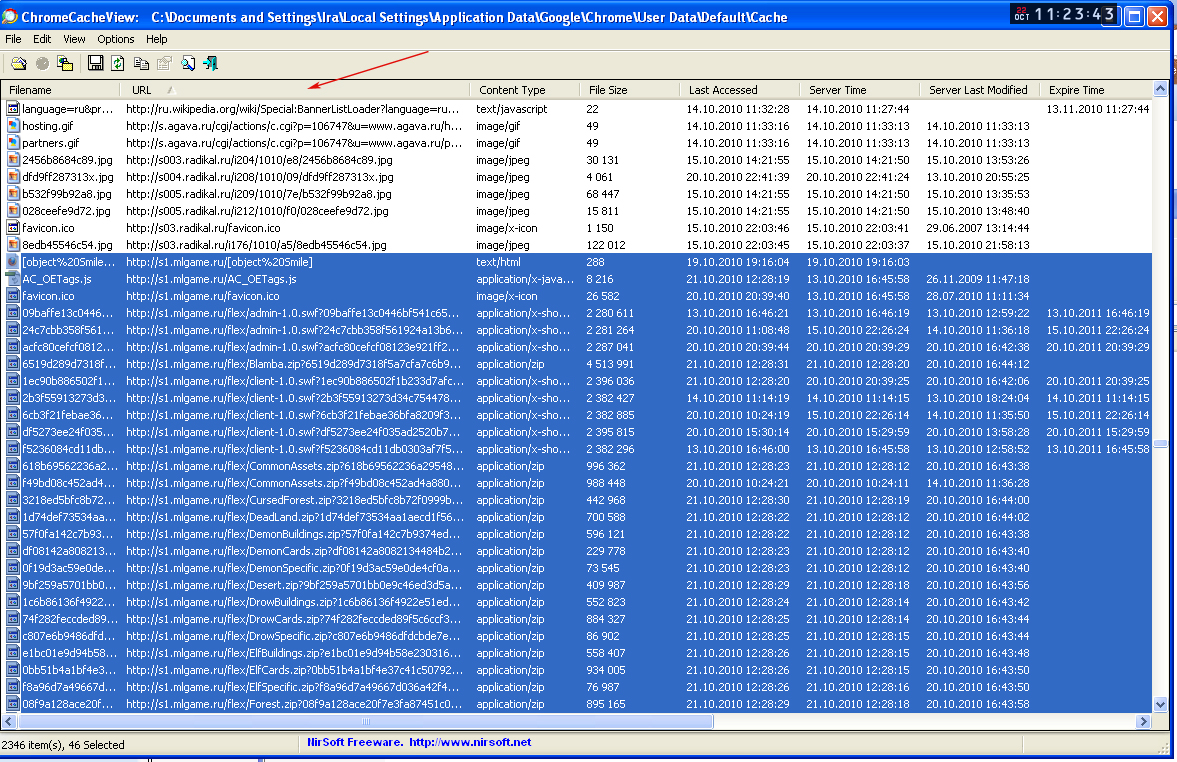Click the Open Cache Folder toolbar icon
The image size is (1177, 762).
coord(18,64)
